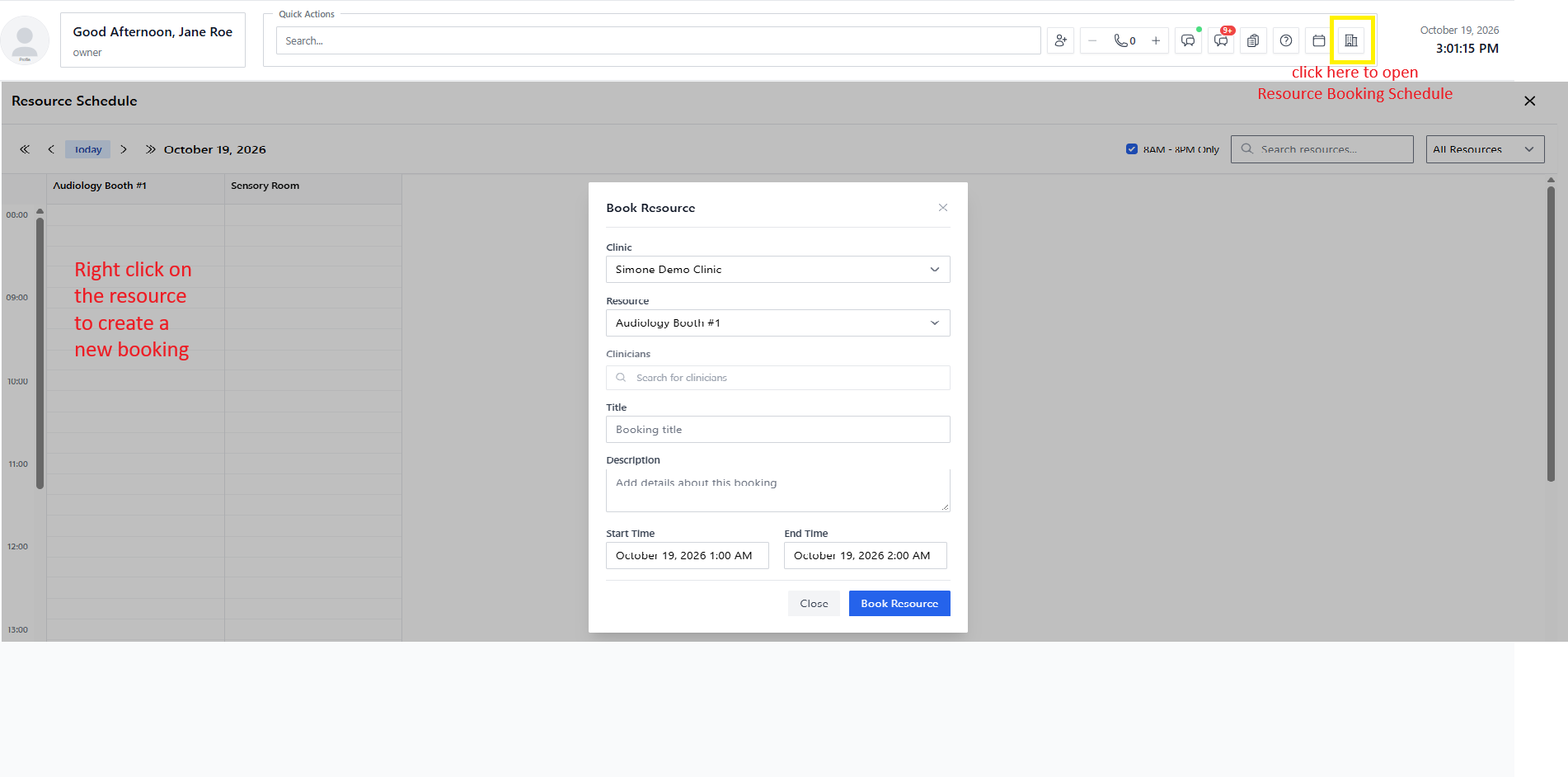
Task: Open the Resource Booking Schedule building icon
Action: (x=1351, y=40)
